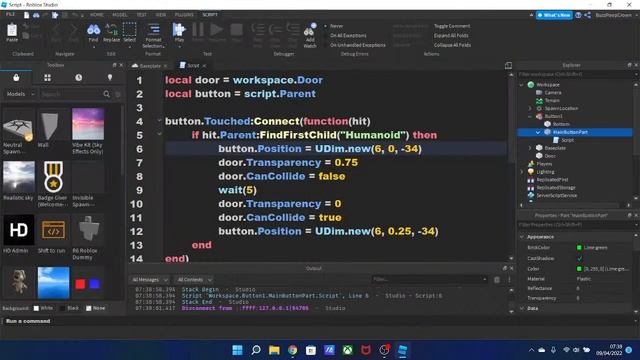Open Xbox app from the taskbar

(347, 350)
